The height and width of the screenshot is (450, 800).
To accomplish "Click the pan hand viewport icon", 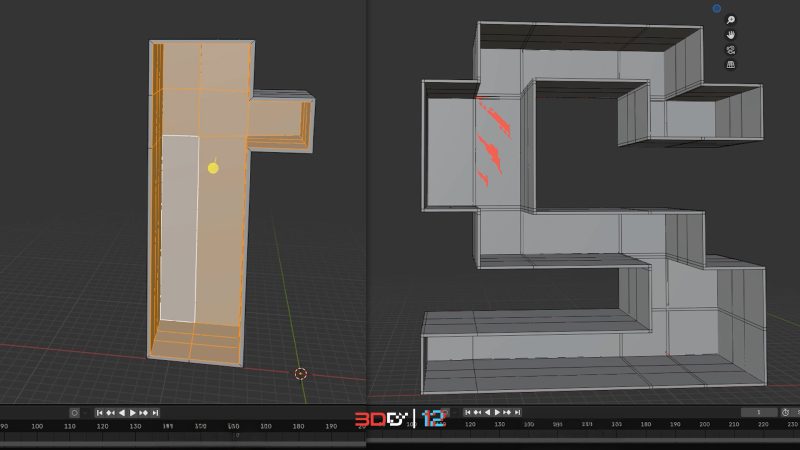I will (x=731, y=34).
